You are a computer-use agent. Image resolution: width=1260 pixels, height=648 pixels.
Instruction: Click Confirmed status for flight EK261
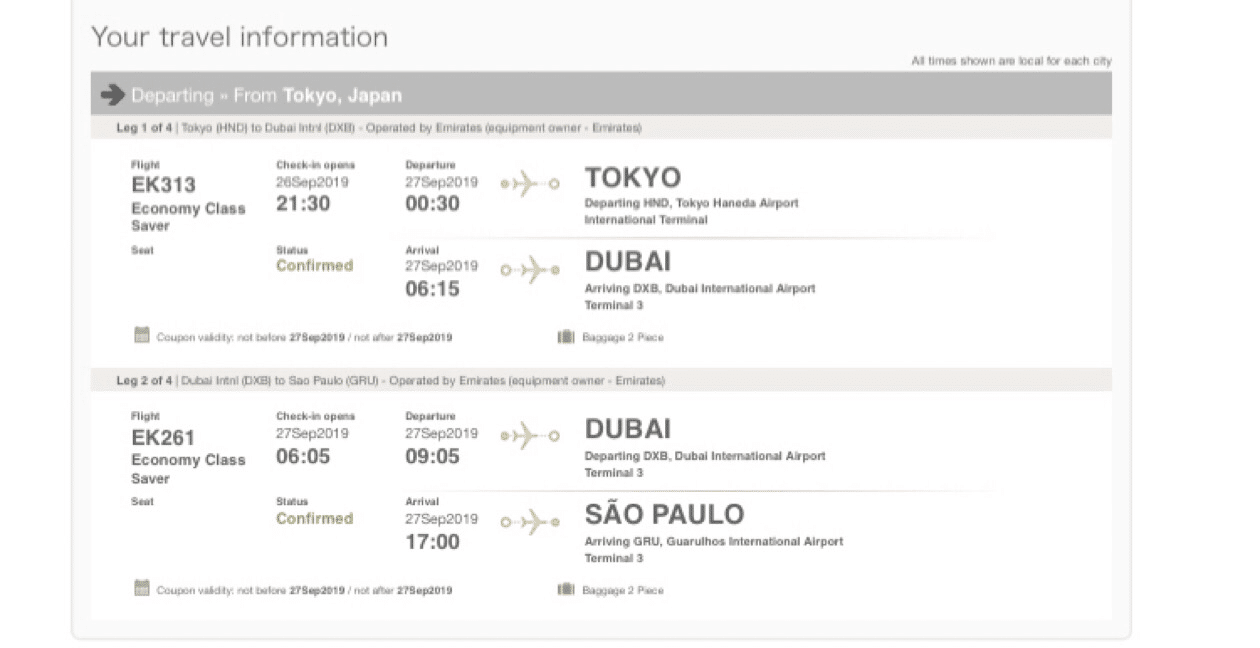point(315,519)
